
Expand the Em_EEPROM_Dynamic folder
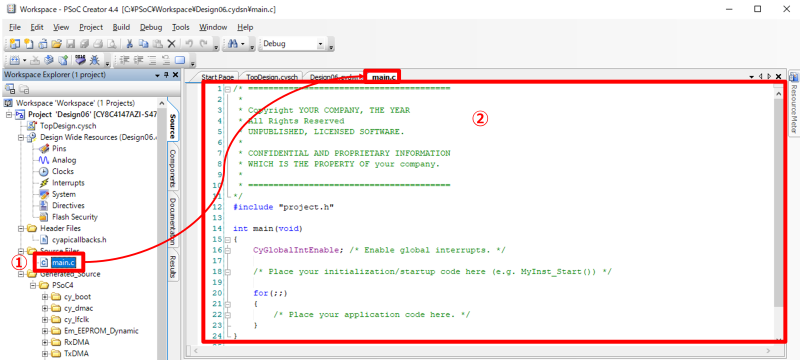coord(44,331)
